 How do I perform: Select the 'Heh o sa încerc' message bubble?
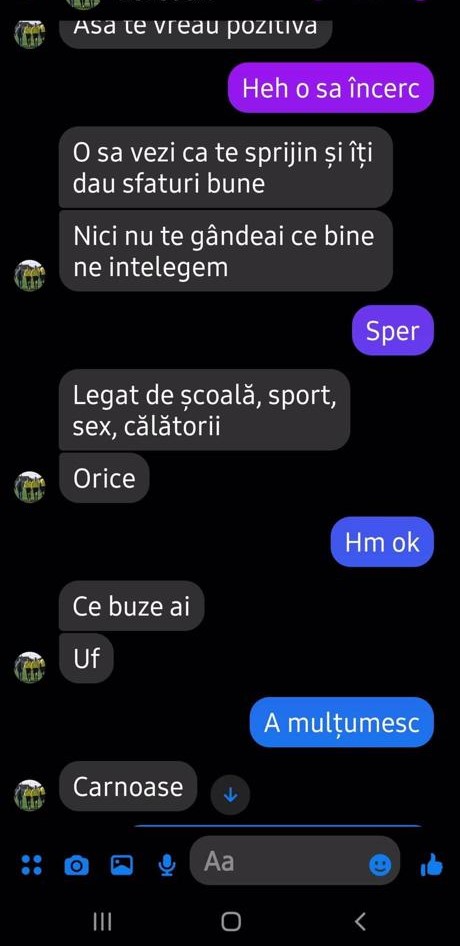(331, 88)
